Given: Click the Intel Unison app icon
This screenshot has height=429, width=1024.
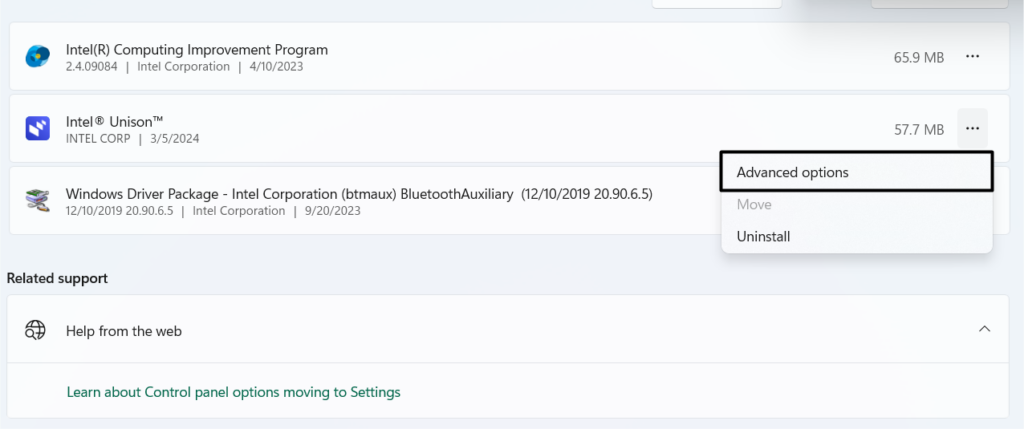Looking at the screenshot, I should click(37, 128).
